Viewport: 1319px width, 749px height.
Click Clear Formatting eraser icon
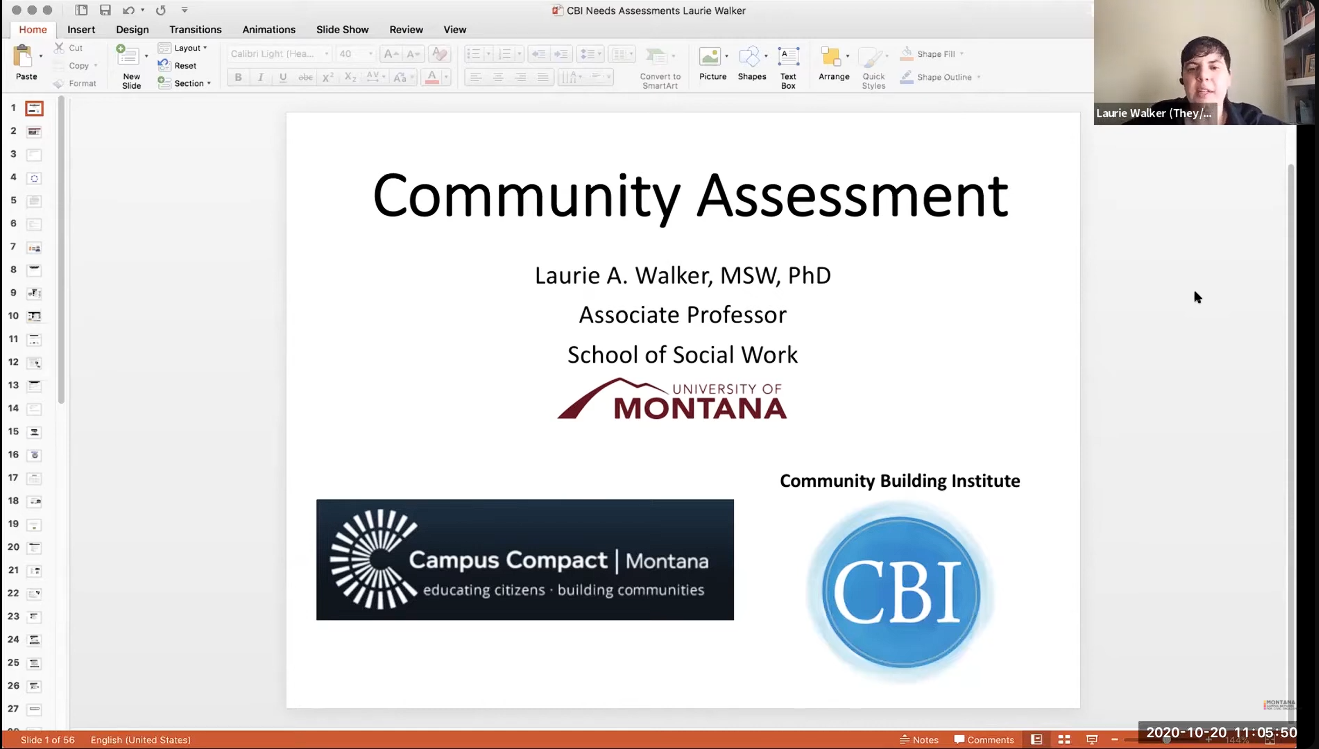coord(438,54)
